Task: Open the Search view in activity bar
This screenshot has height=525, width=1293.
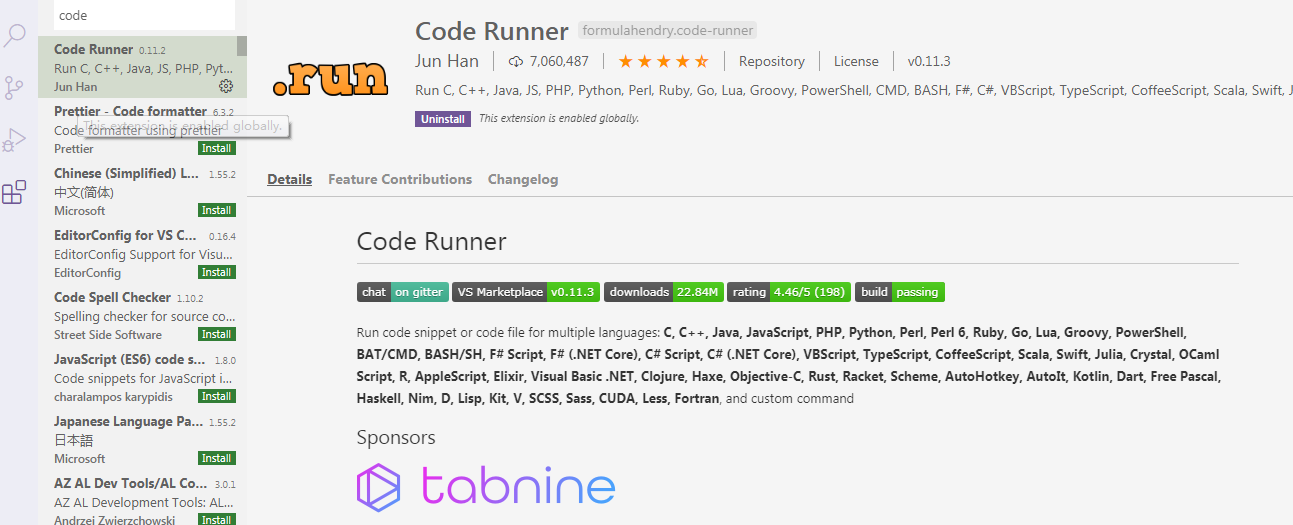Action: 15,37
